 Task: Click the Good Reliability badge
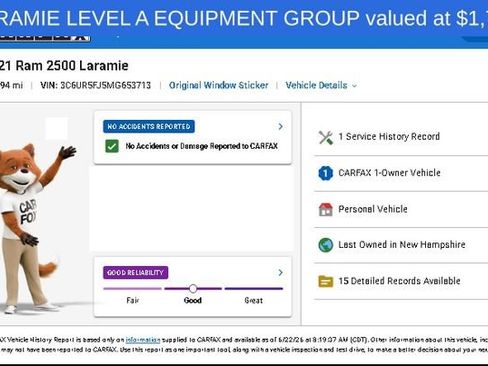[x=135, y=273]
